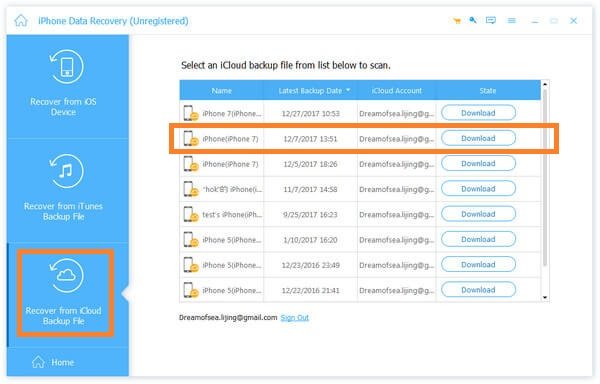Viewport: 600px width, 384px height.
Task: Click the iTunes music note recovery icon
Action: coord(67,171)
